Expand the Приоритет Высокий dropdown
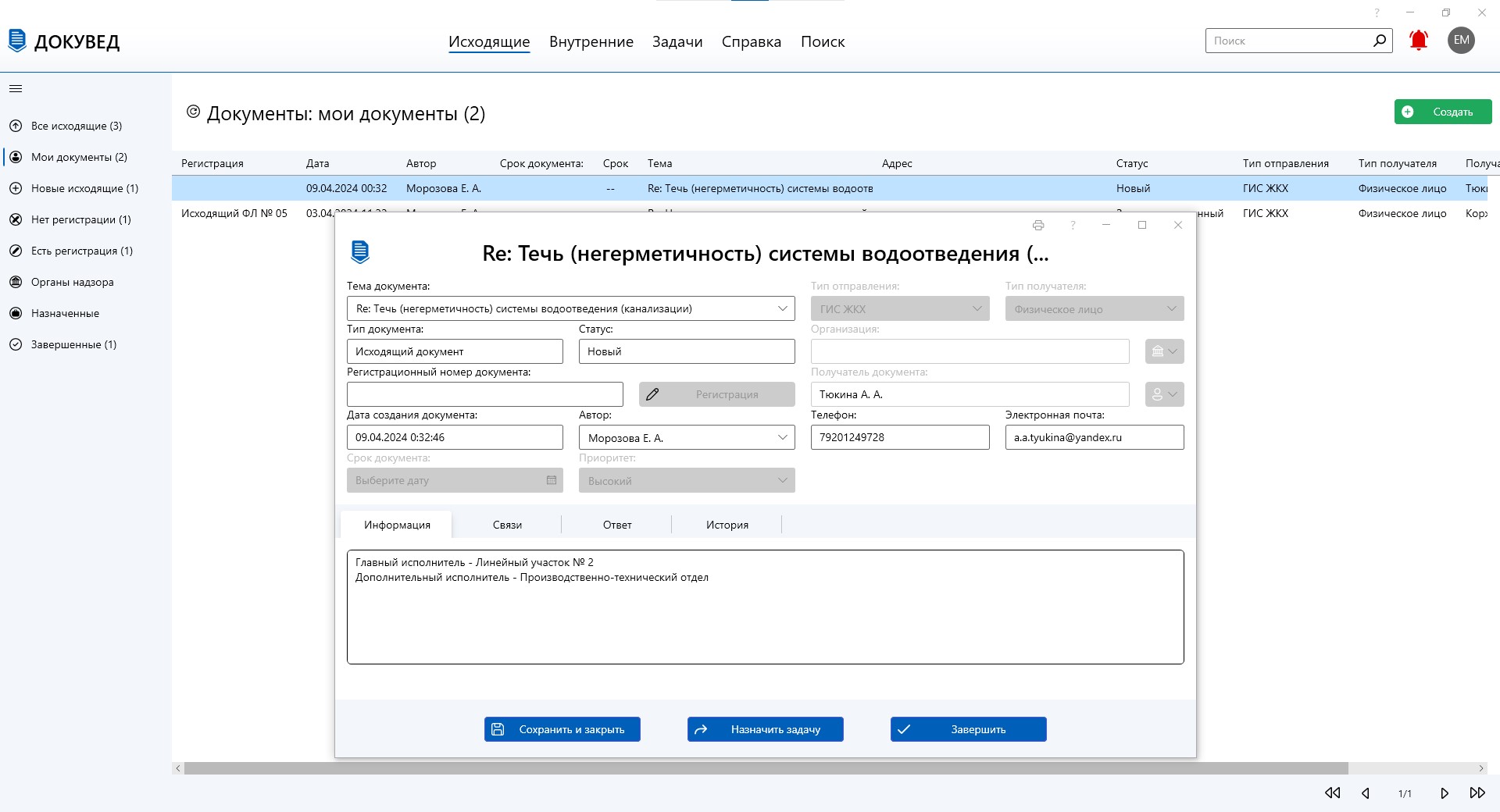1500x812 pixels. coord(782,480)
